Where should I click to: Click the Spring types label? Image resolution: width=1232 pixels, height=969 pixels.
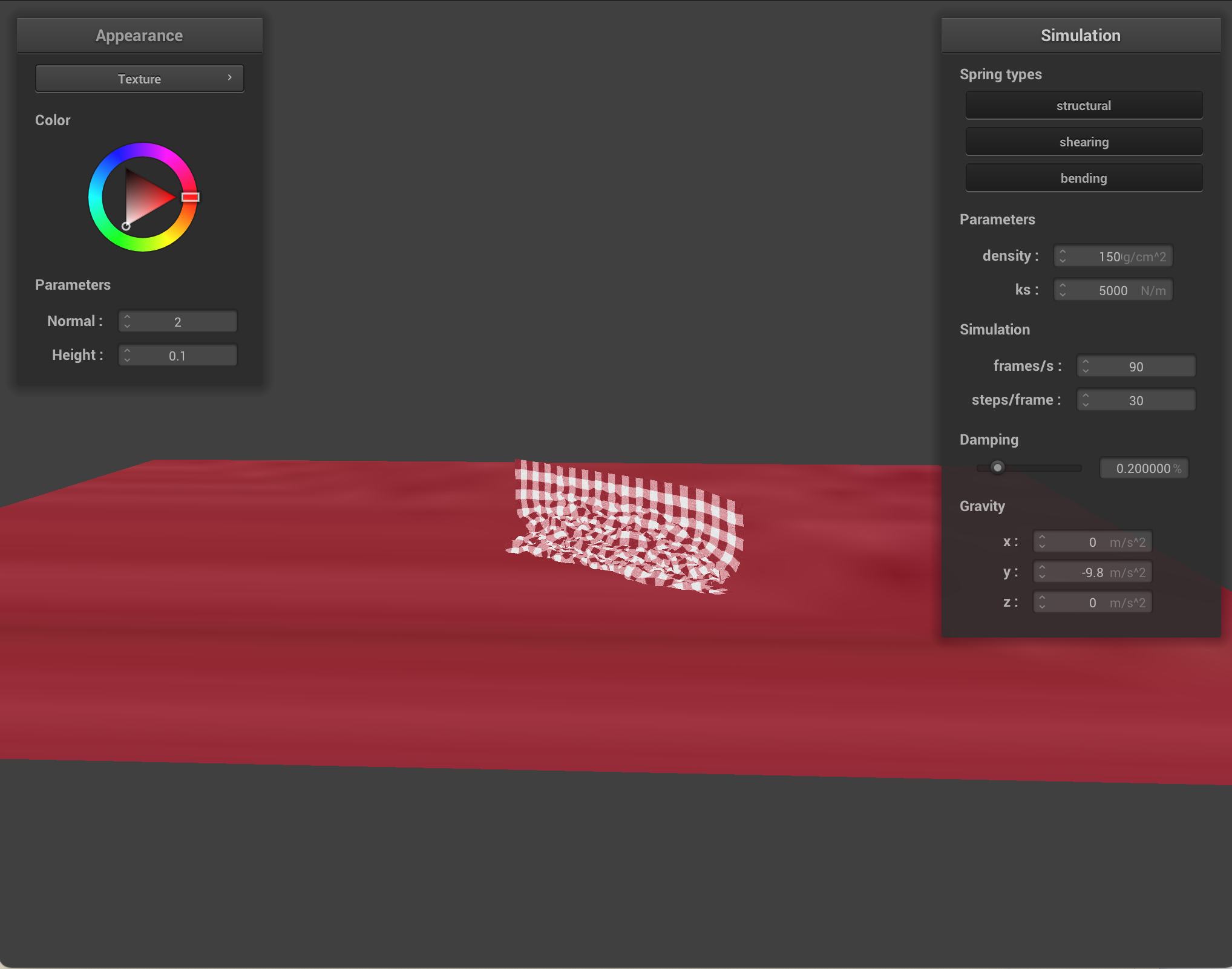click(1001, 74)
